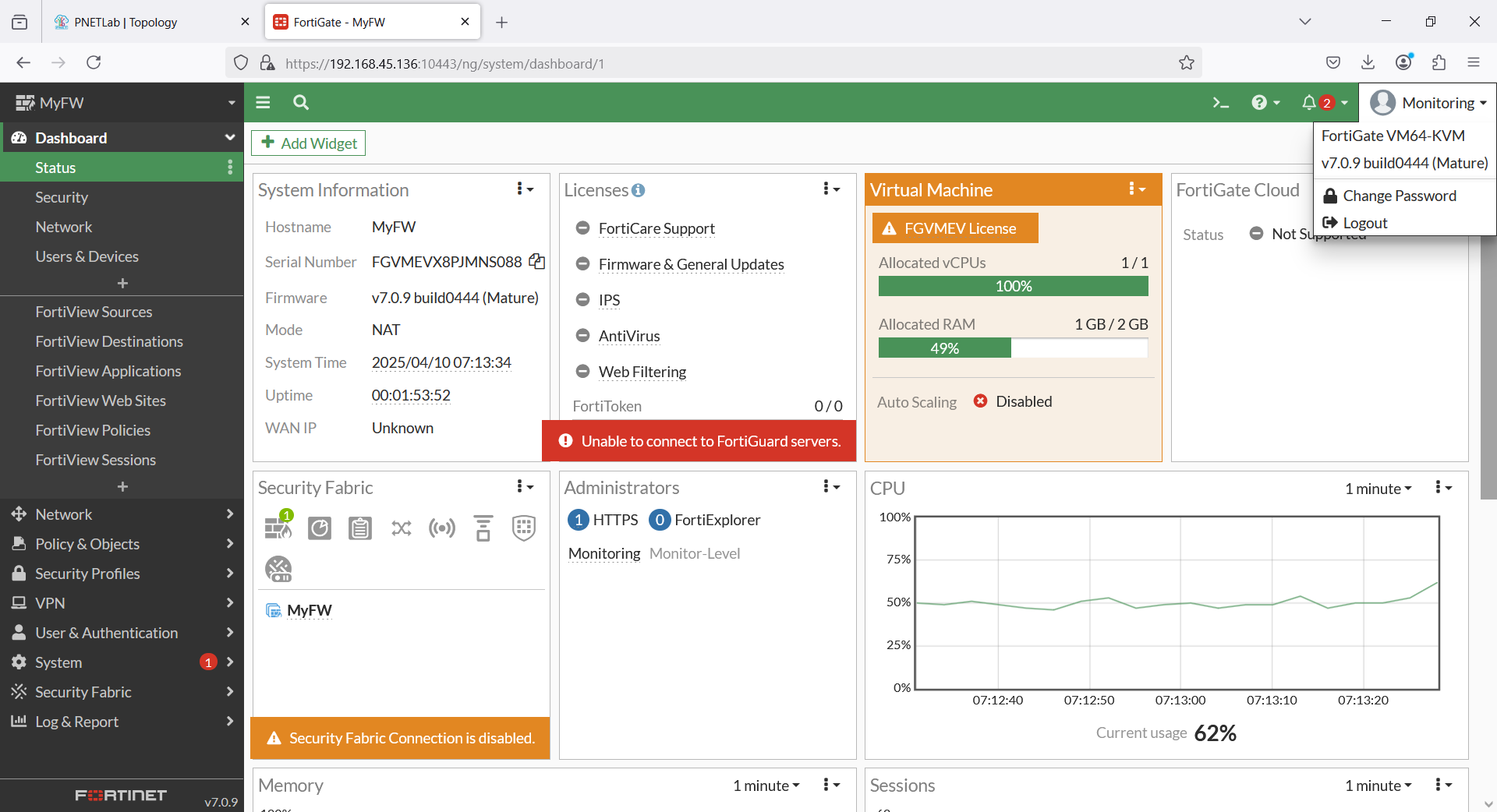Click the Allocated vCPUs 100% bar

[x=1013, y=286]
